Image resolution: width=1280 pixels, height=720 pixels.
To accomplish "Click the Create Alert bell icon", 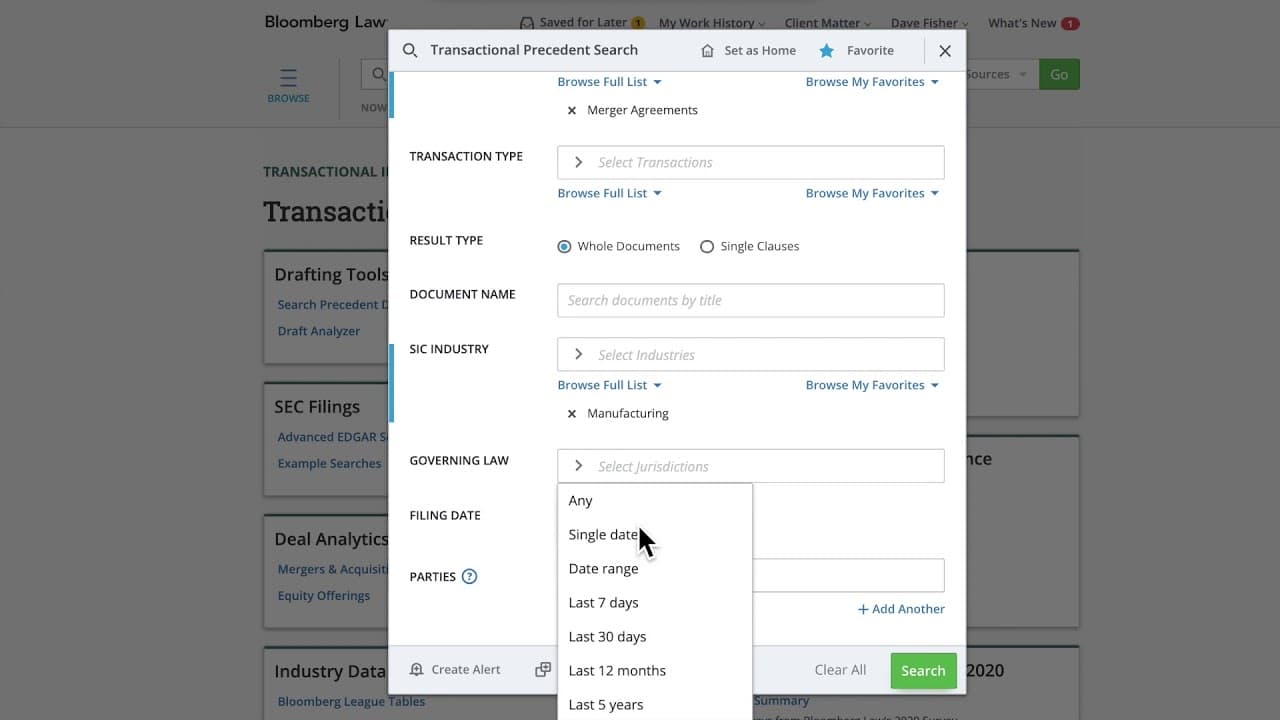I will [x=417, y=670].
